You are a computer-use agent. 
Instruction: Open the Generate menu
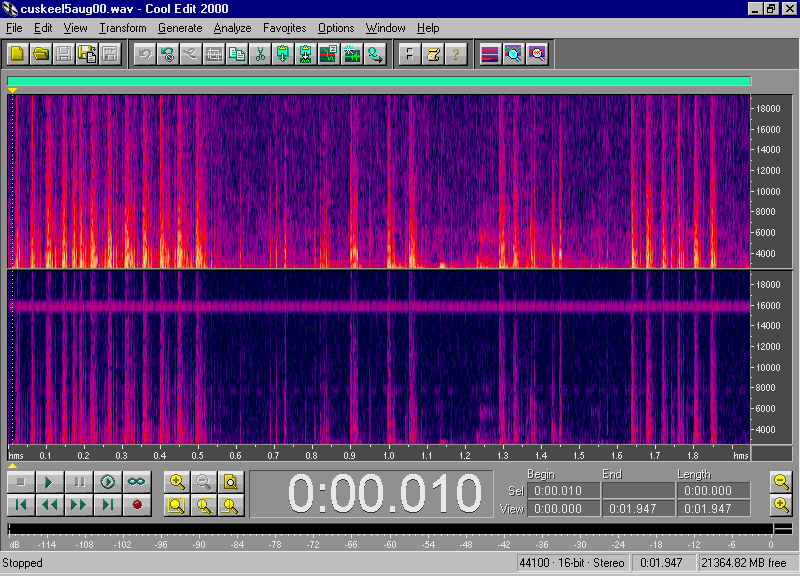click(x=180, y=28)
